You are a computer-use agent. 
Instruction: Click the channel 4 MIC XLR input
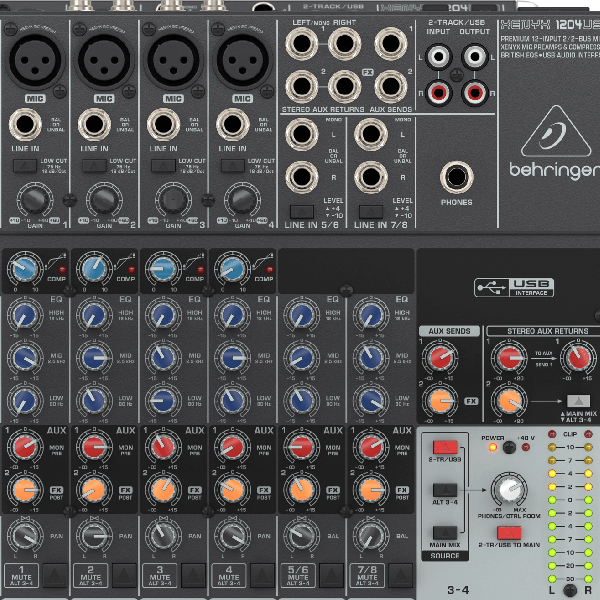pyautogui.click(x=243, y=60)
